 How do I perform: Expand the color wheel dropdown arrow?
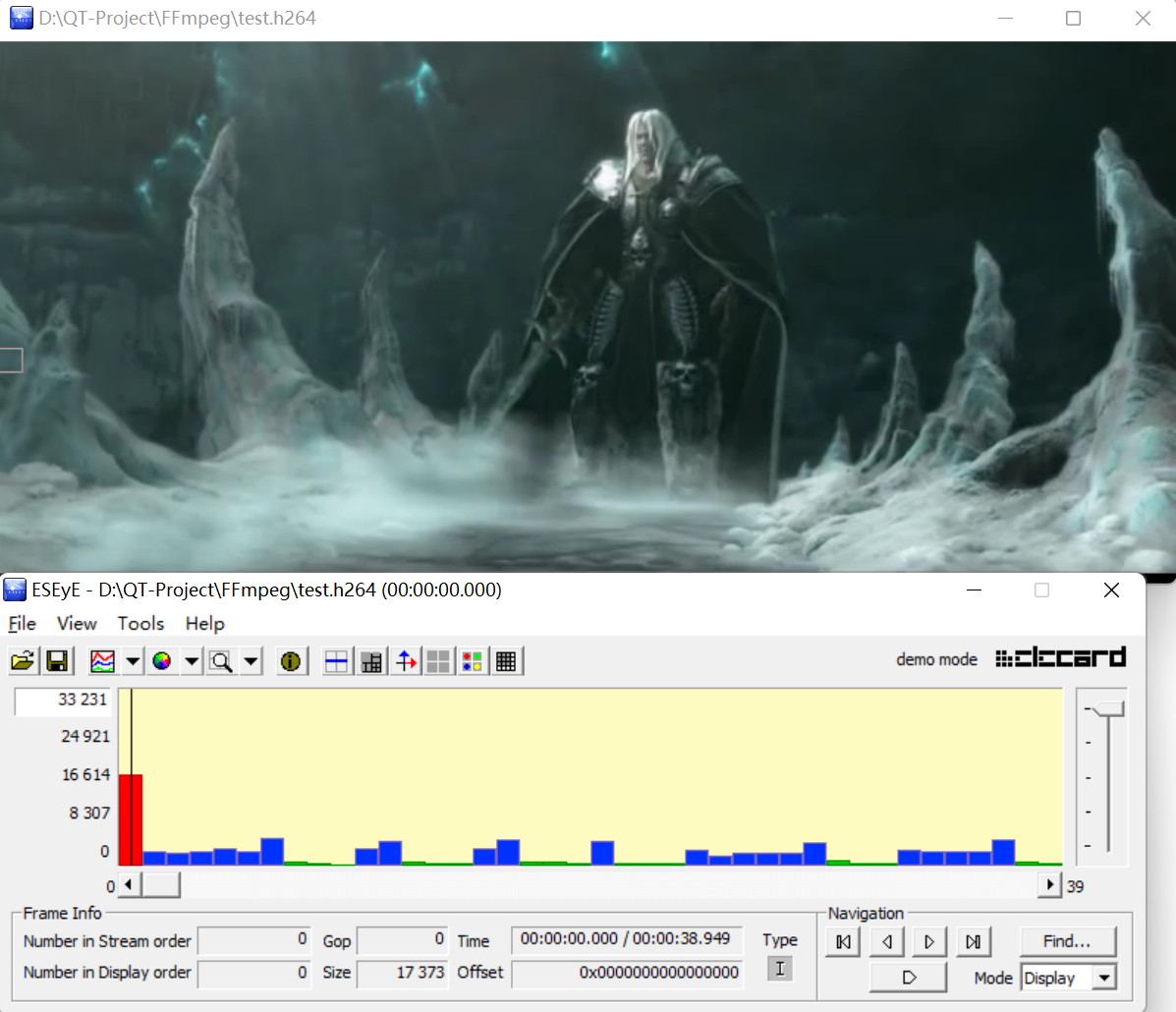pyautogui.click(x=192, y=661)
